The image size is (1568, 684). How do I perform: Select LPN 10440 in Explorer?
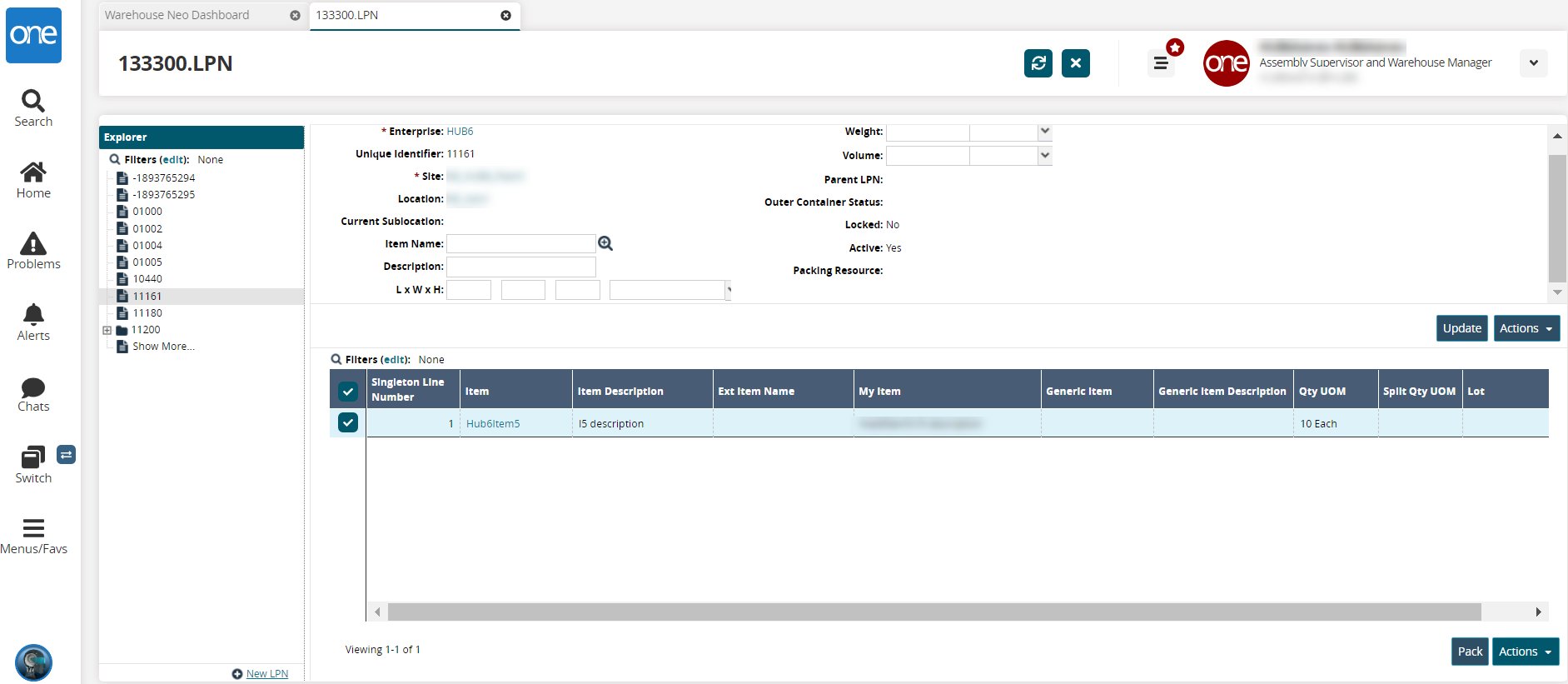pyautogui.click(x=147, y=278)
